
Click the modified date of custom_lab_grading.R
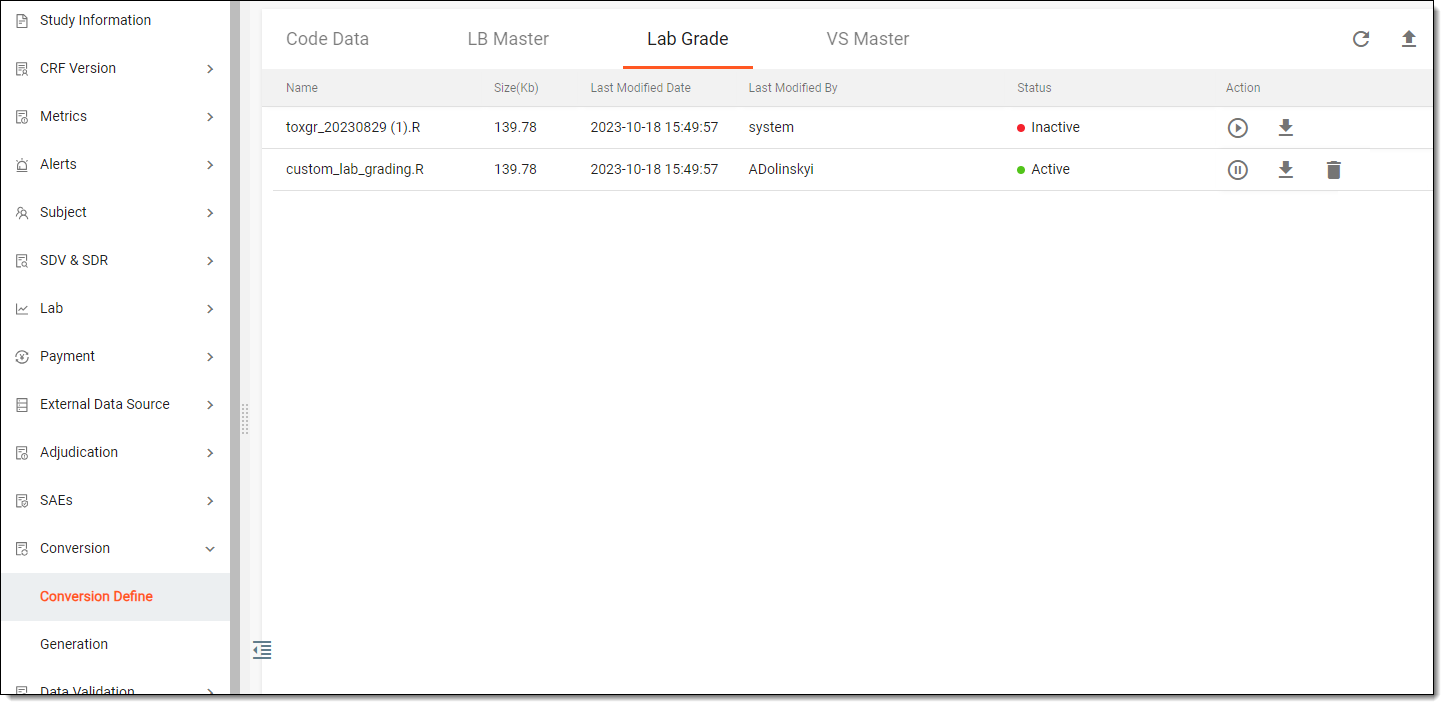point(654,170)
